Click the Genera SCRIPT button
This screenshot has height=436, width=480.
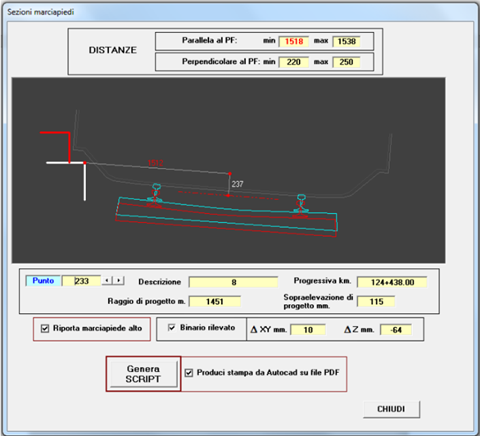click(x=143, y=374)
